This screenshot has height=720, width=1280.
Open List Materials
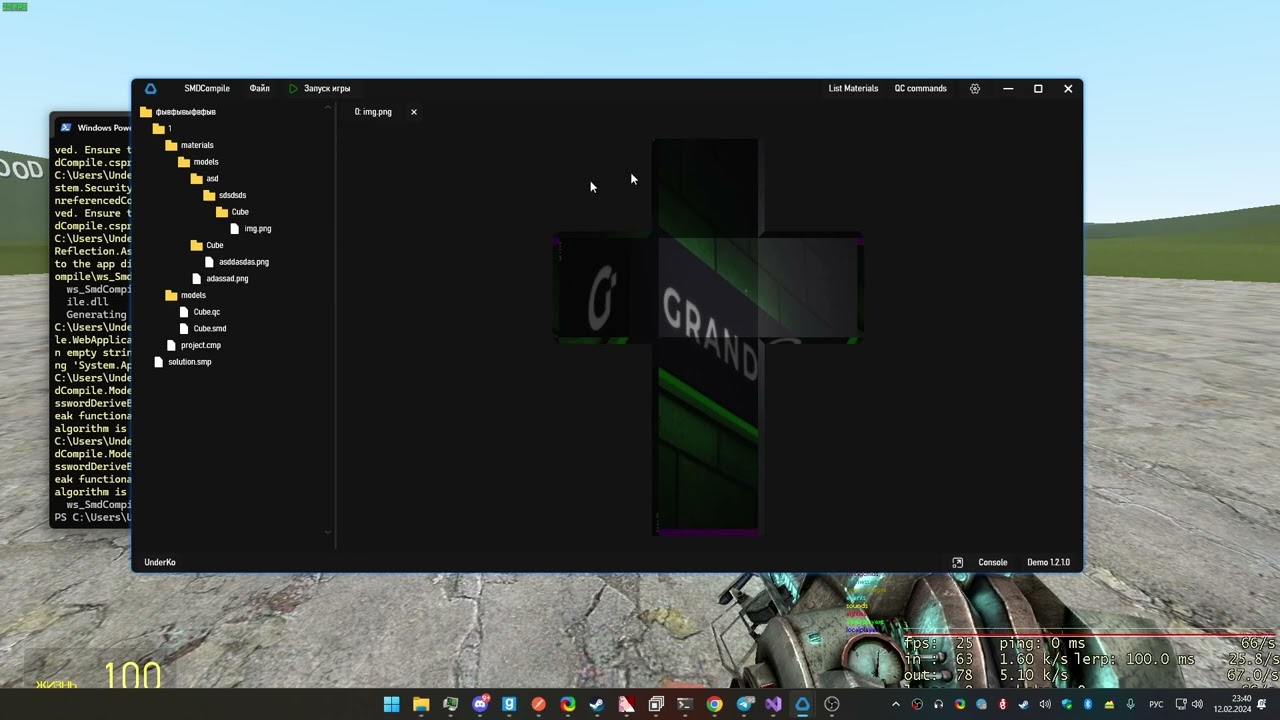click(x=853, y=88)
